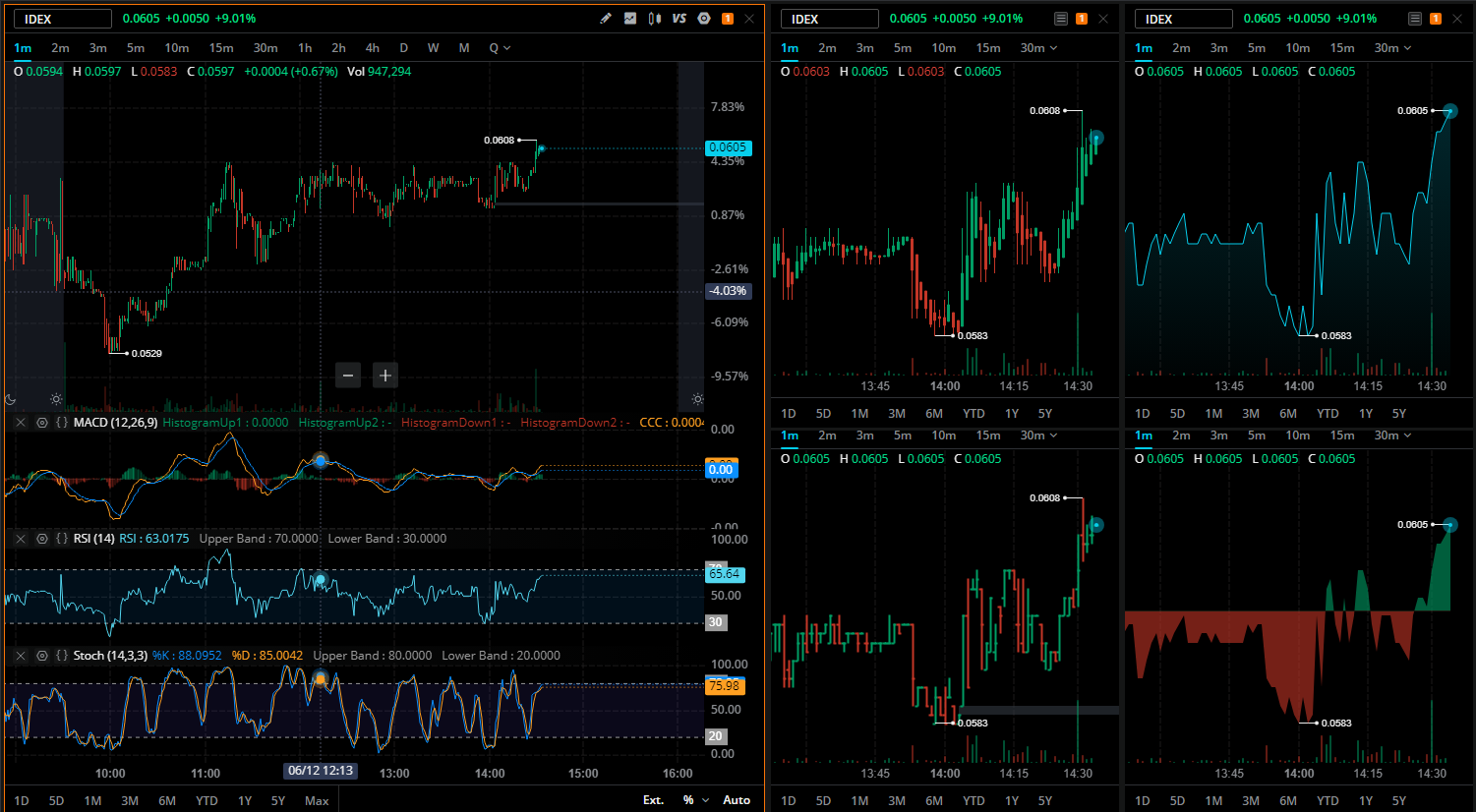Open MACD script braces icon
The image size is (1476, 812).
pyautogui.click(x=62, y=423)
